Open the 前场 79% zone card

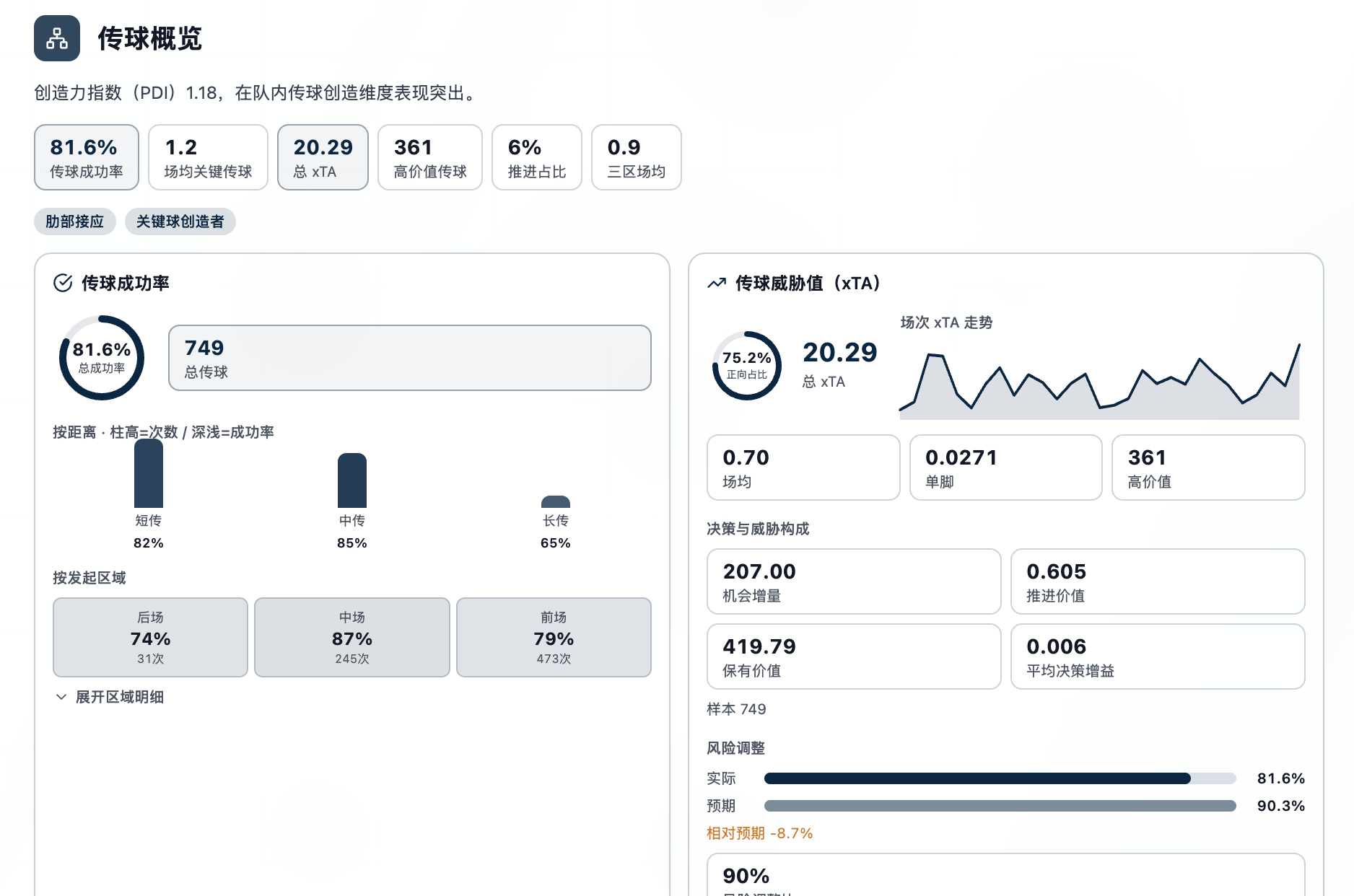click(554, 637)
